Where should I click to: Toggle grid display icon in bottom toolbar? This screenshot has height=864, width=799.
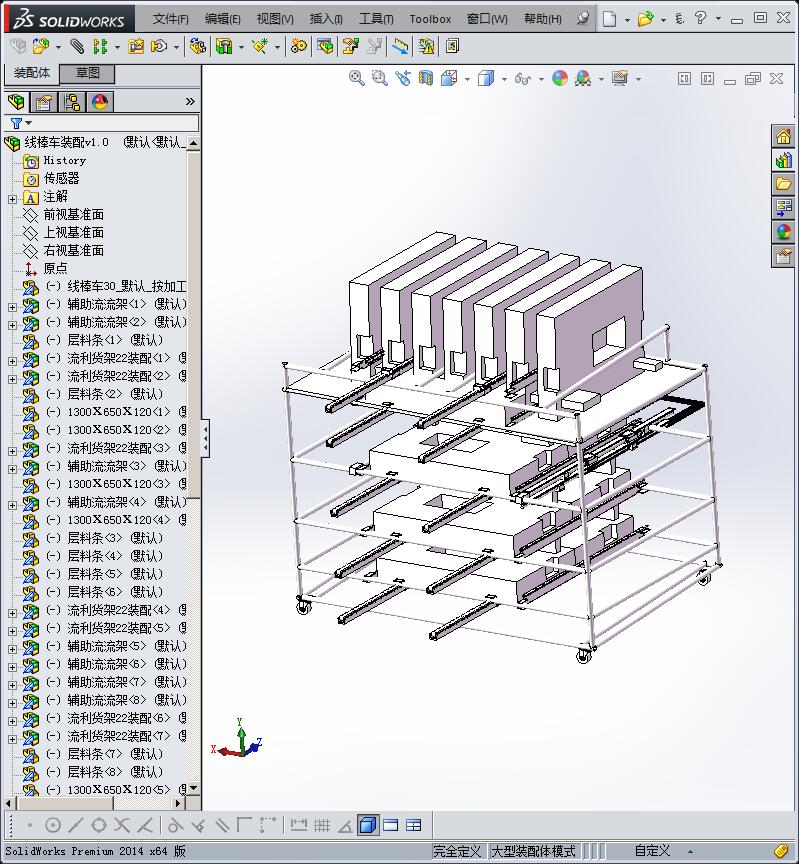click(x=322, y=825)
